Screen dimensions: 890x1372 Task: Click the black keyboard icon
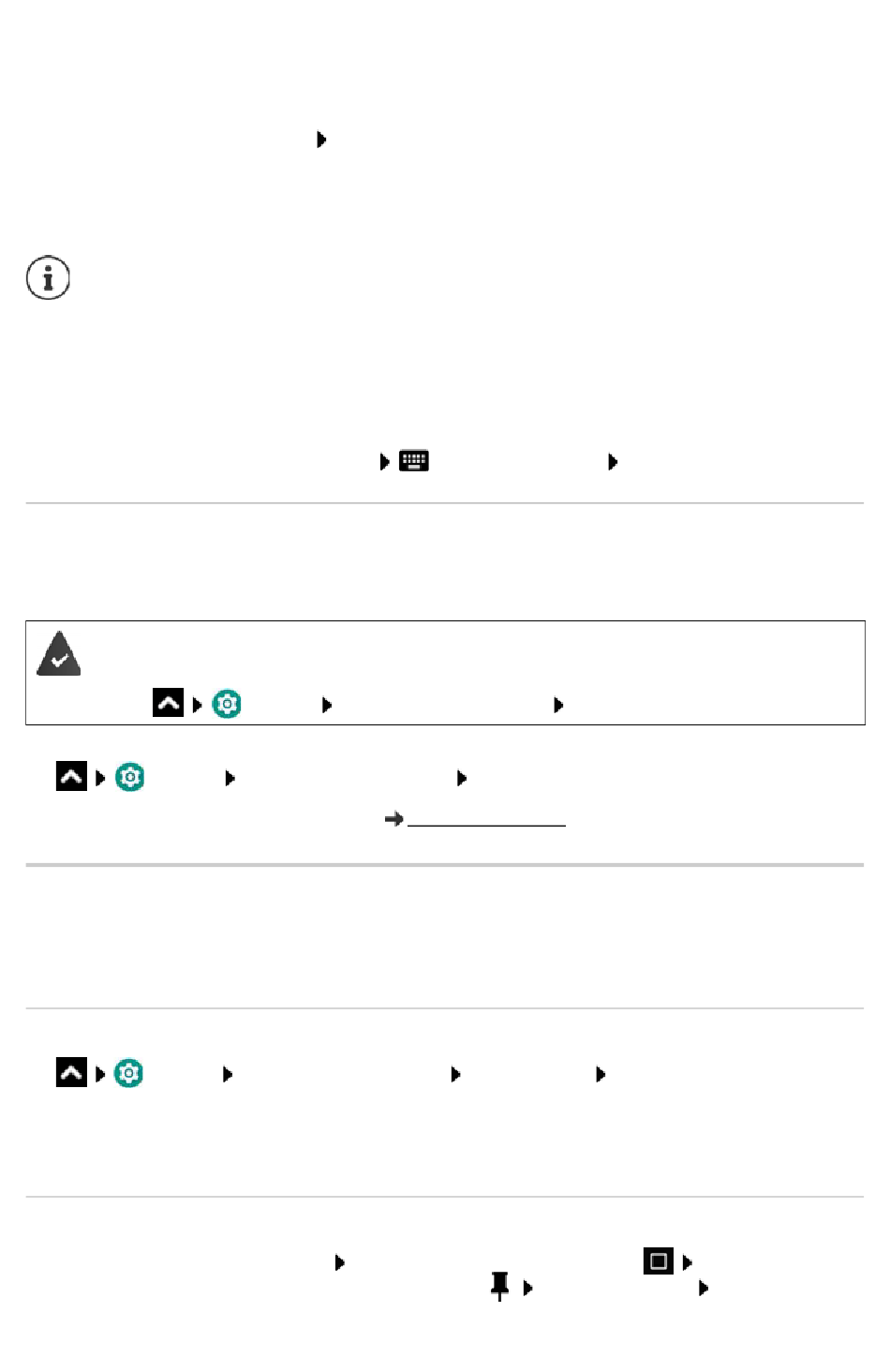pos(414,461)
